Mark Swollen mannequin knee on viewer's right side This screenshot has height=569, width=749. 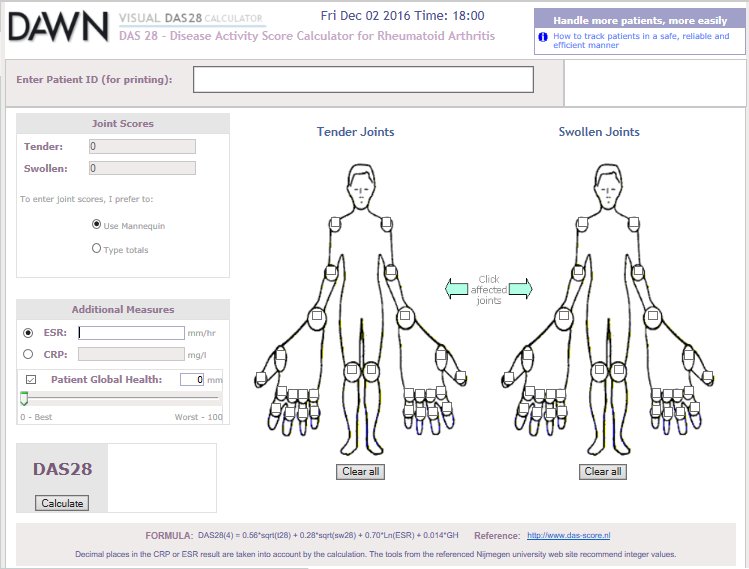click(x=619, y=369)
